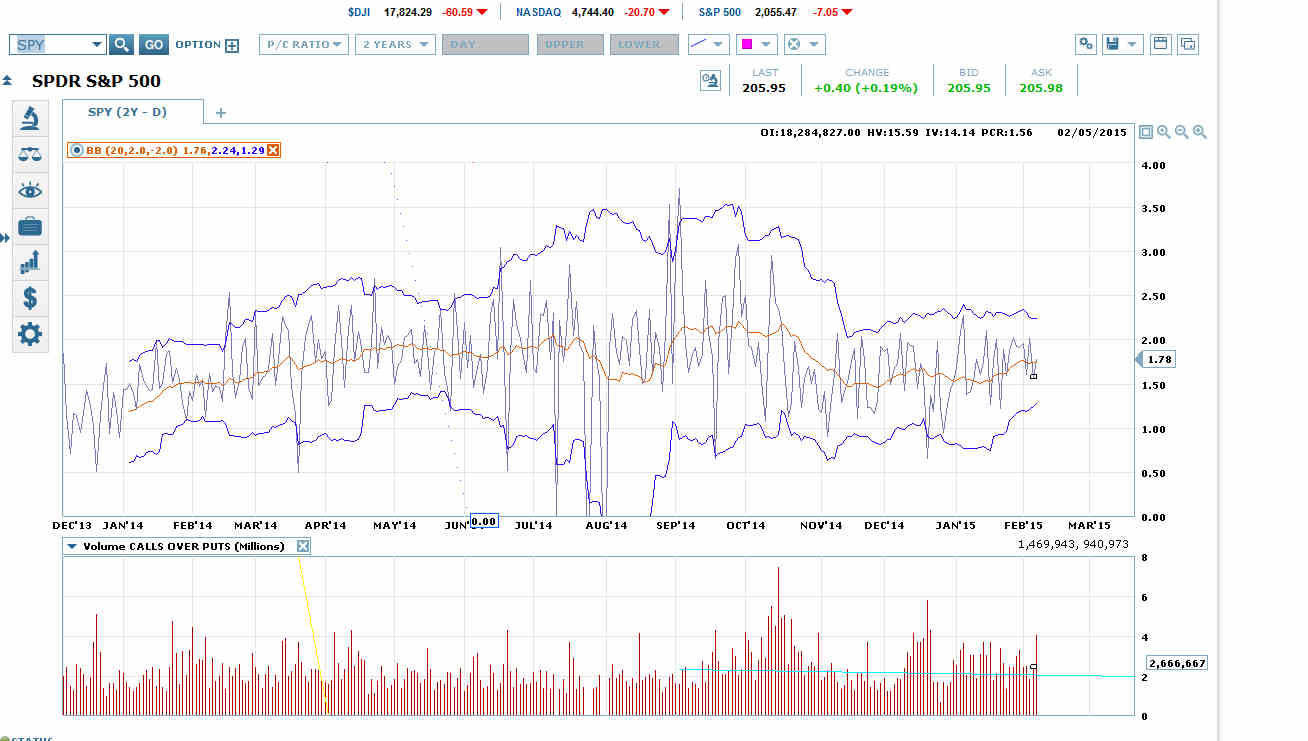Click the plus box next to OPTION

(x=232, y=45)
